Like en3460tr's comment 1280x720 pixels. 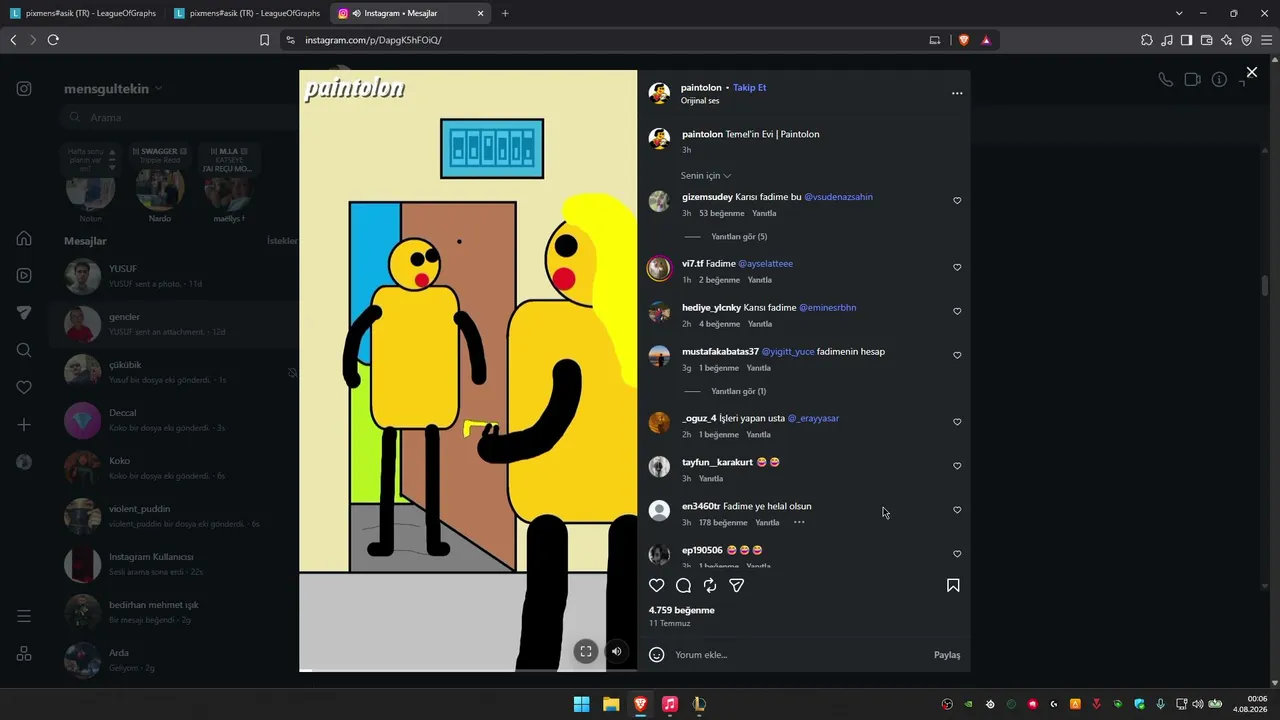pyautogui.click(x=957, y=510)
